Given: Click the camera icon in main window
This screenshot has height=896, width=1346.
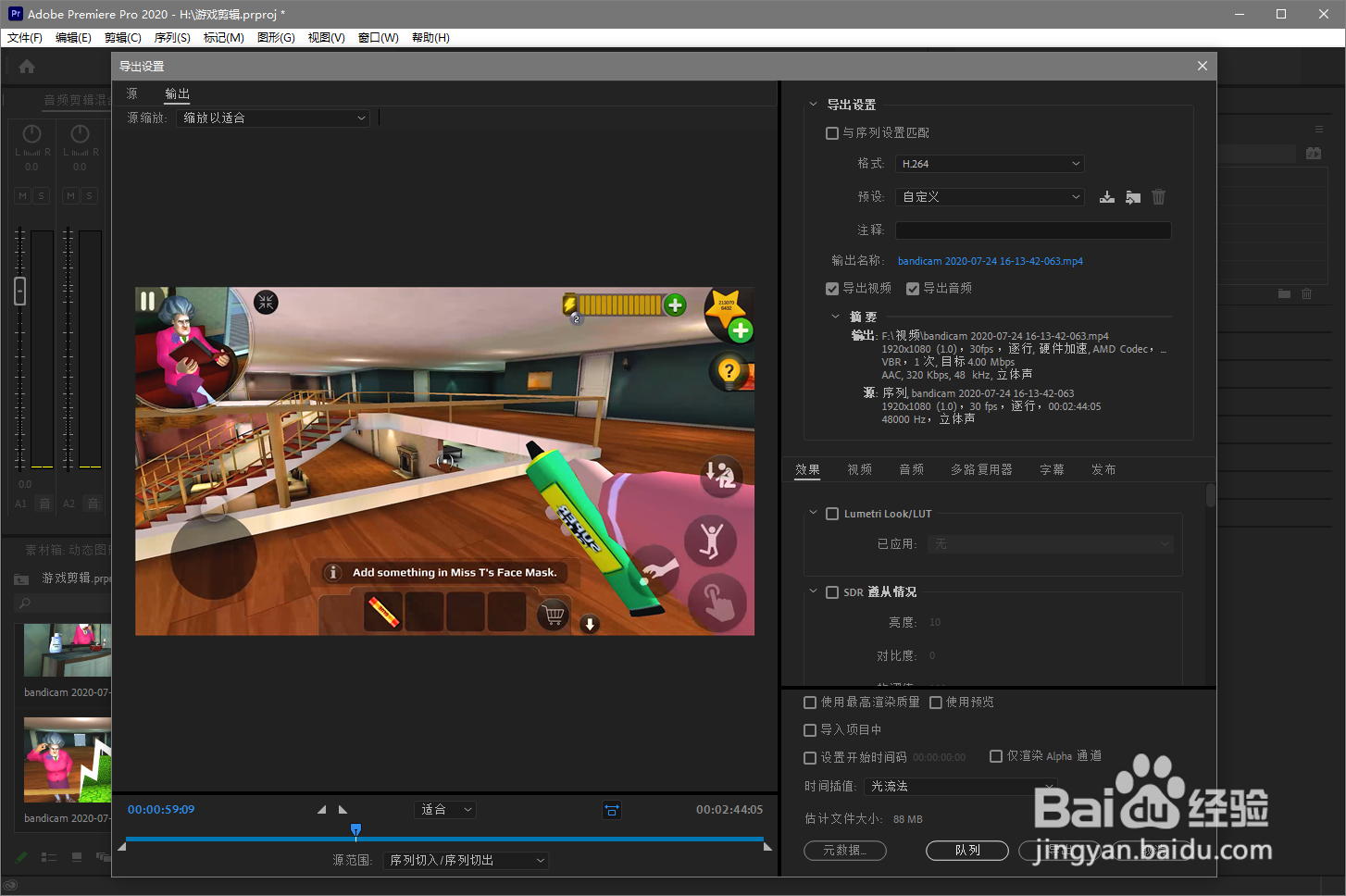Looking at the screenshot, I should pyautogui.click(x=1314, y=153).
